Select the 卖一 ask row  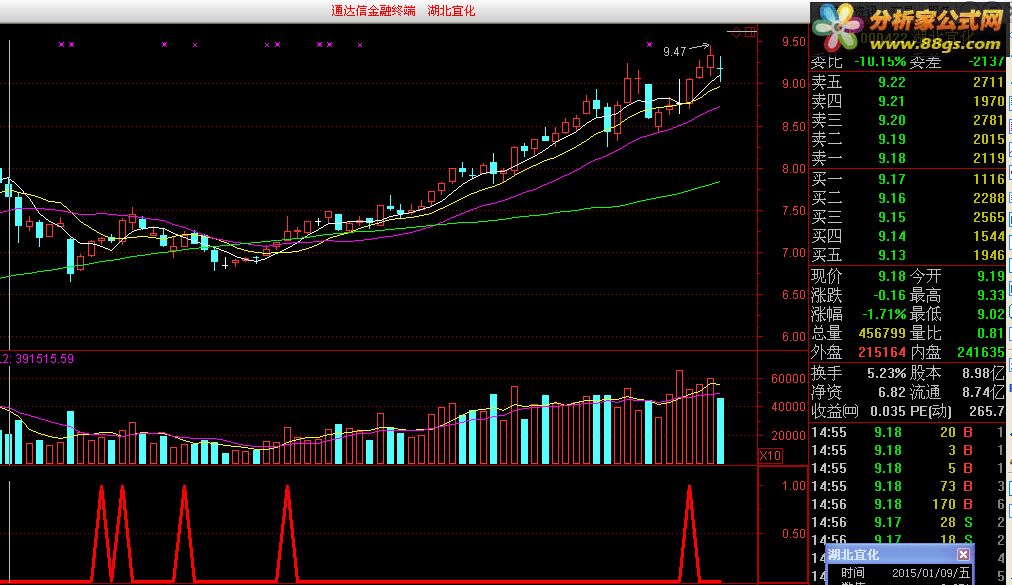pos(907,158)
